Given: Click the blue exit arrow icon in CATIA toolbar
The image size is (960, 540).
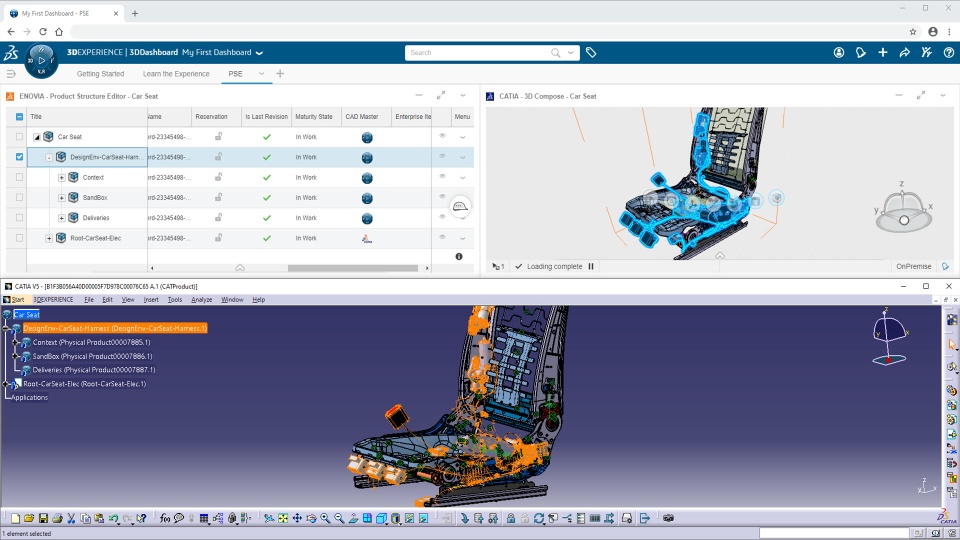Looking at the screenshot, I should [645, 519].
